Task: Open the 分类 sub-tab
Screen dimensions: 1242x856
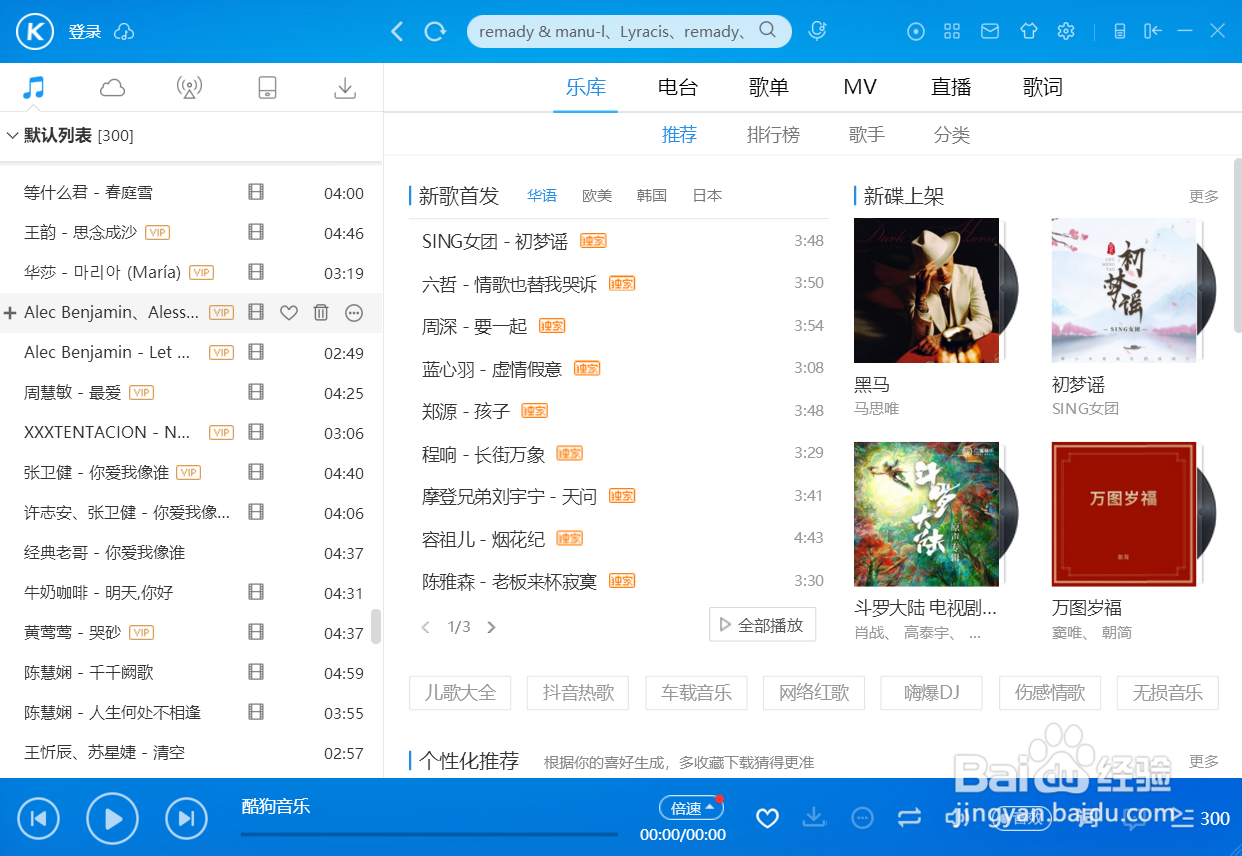Action: pos(952,135)
